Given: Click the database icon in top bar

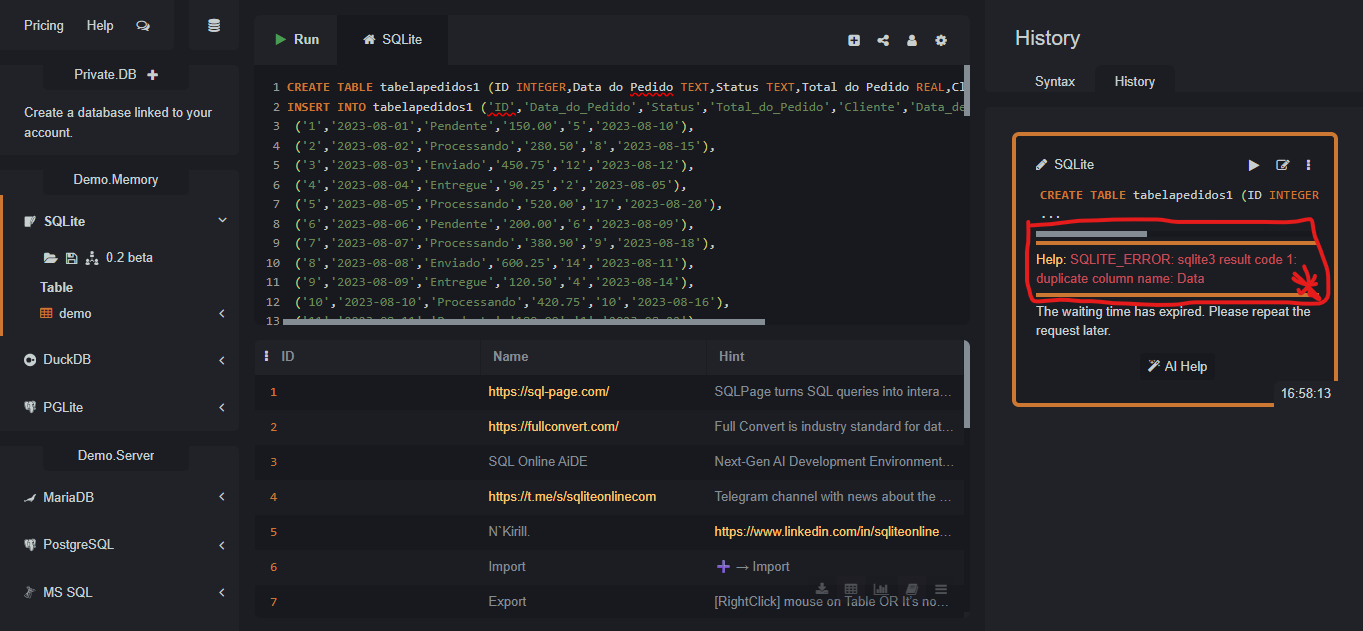Looking at the screenshot, I should coord(213,26).
